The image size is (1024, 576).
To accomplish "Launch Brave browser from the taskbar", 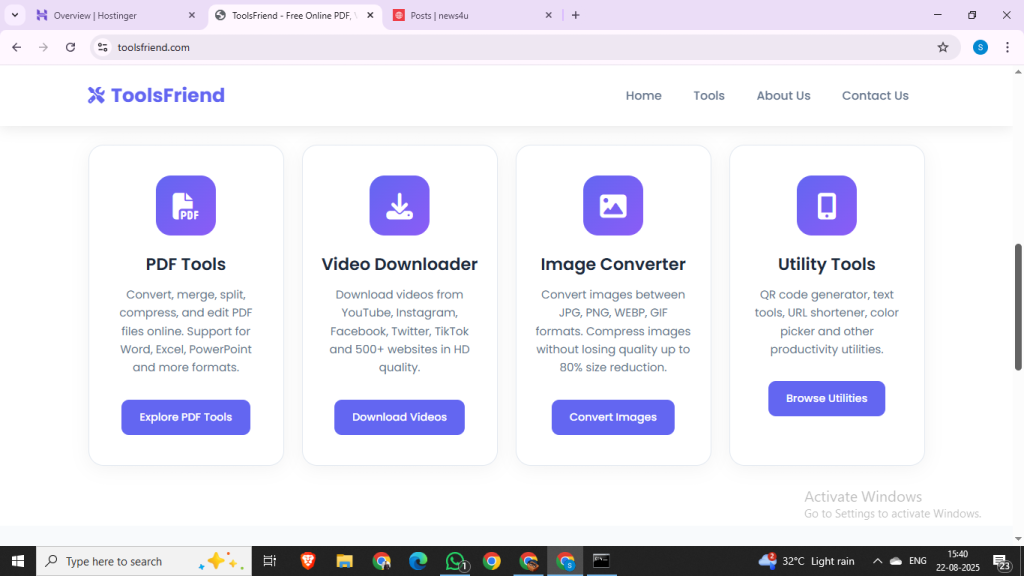I will (x=308, y=561).
